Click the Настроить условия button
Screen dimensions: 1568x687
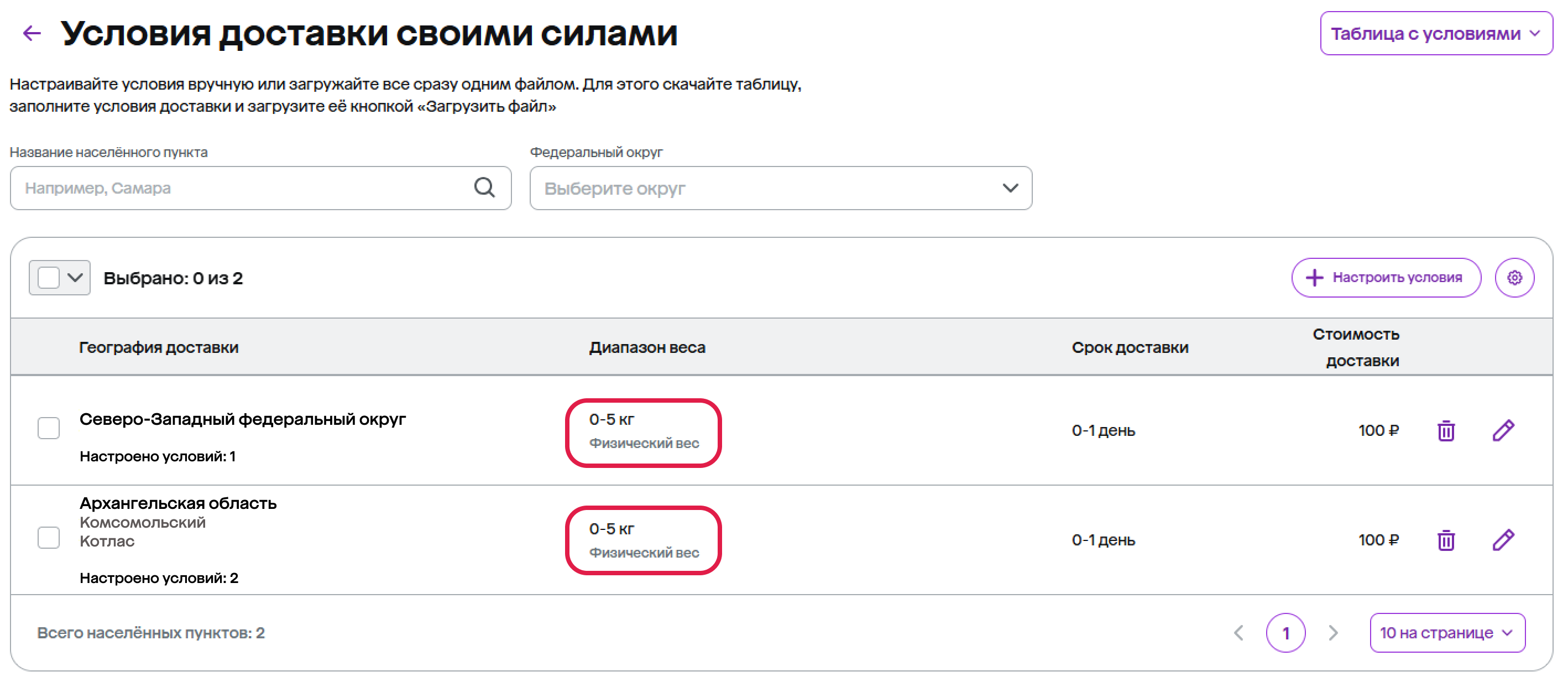[x=1386, y=278]
